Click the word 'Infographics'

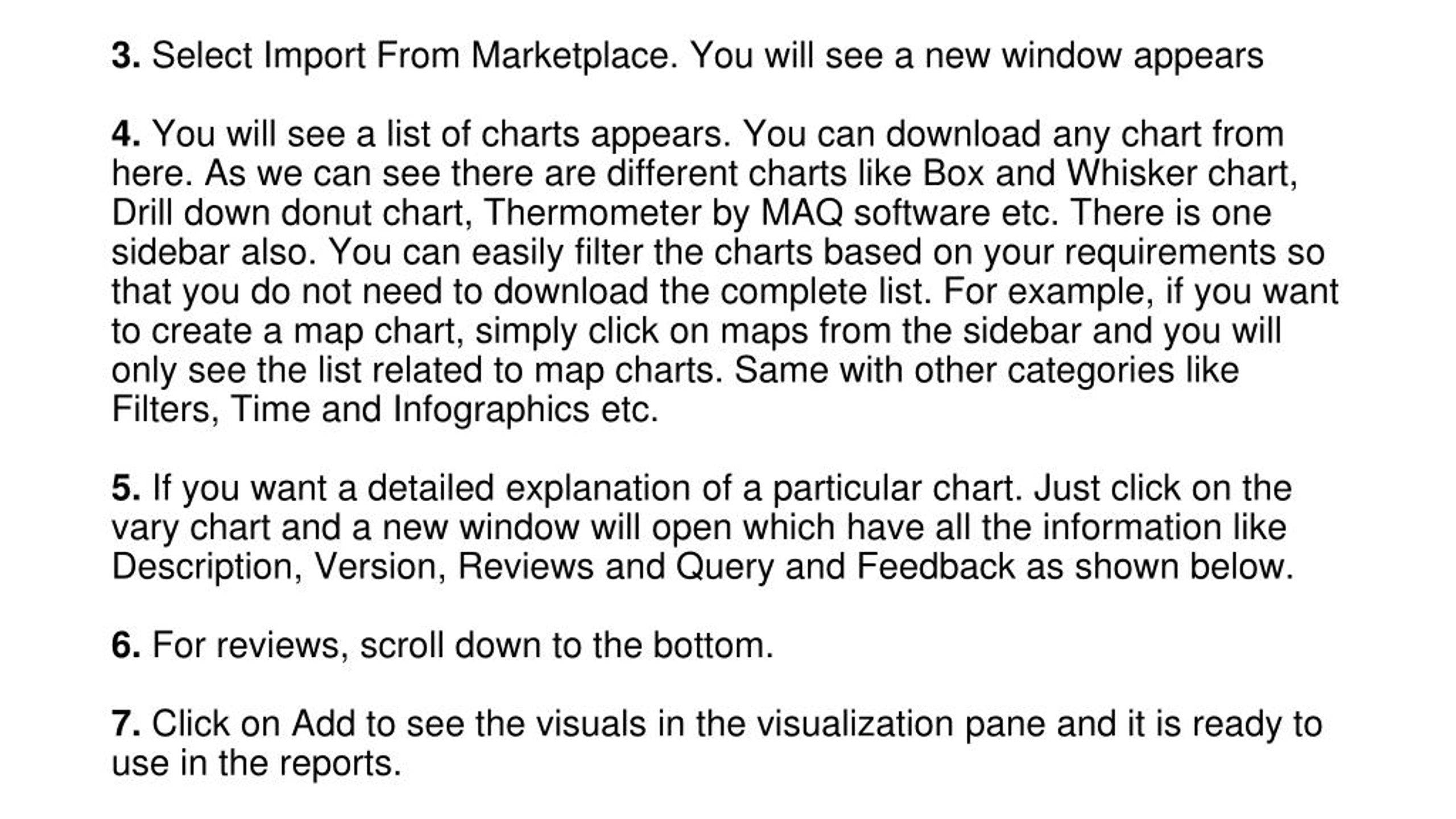click(491, 411)
